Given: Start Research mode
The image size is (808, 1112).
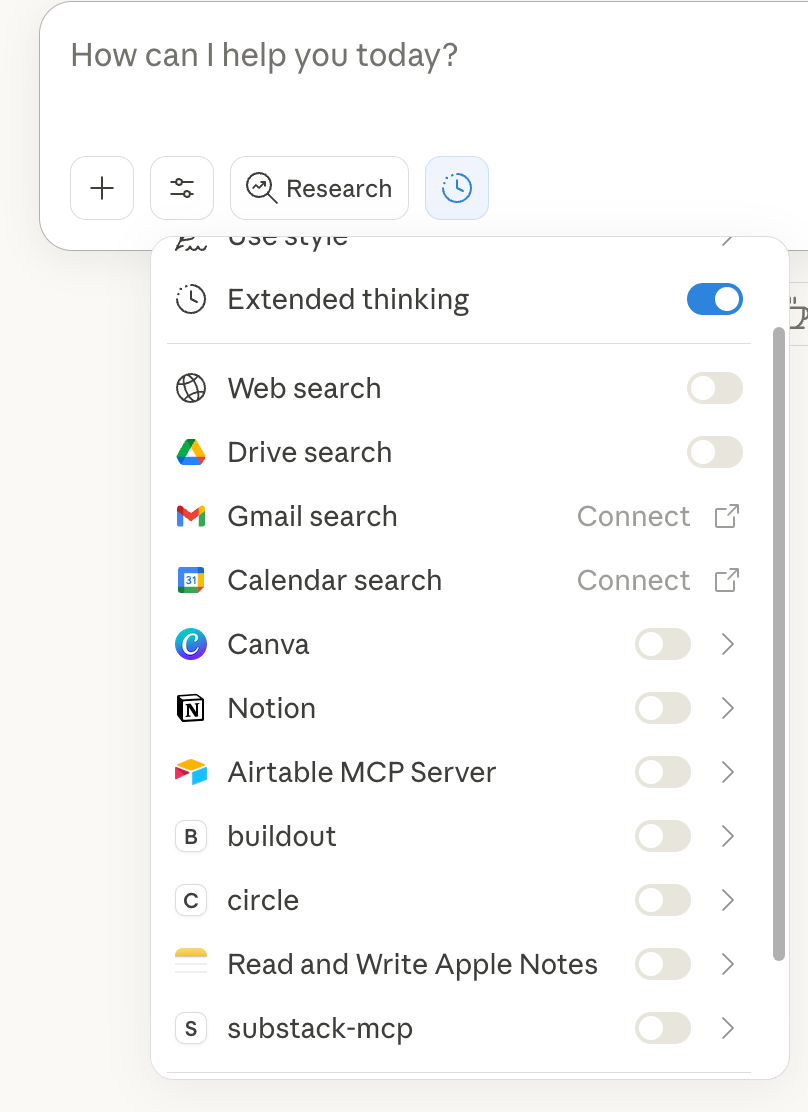Looking at the screenshot, I should point(319,188).
